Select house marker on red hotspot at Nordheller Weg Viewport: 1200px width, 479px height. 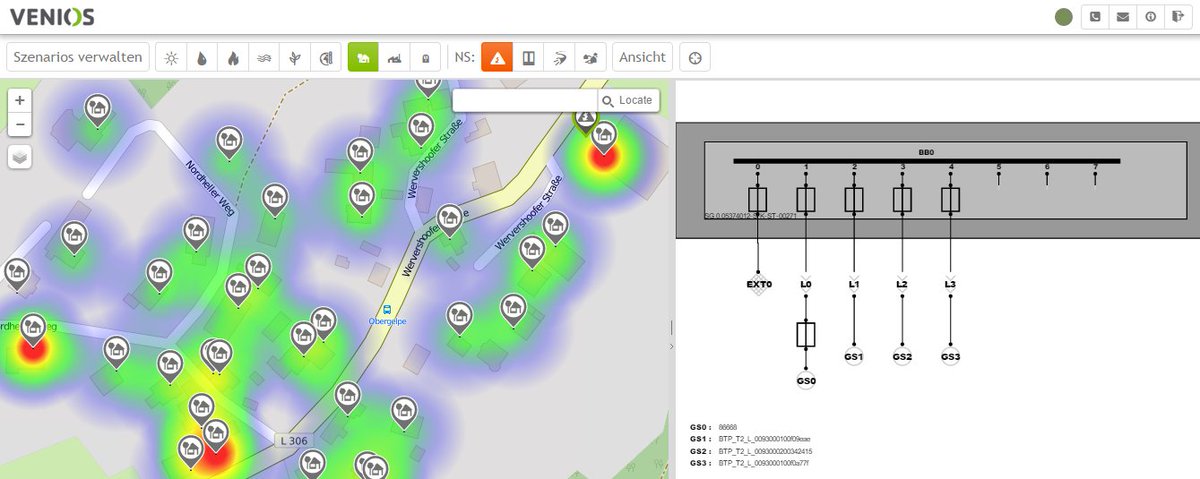(34, 329)
